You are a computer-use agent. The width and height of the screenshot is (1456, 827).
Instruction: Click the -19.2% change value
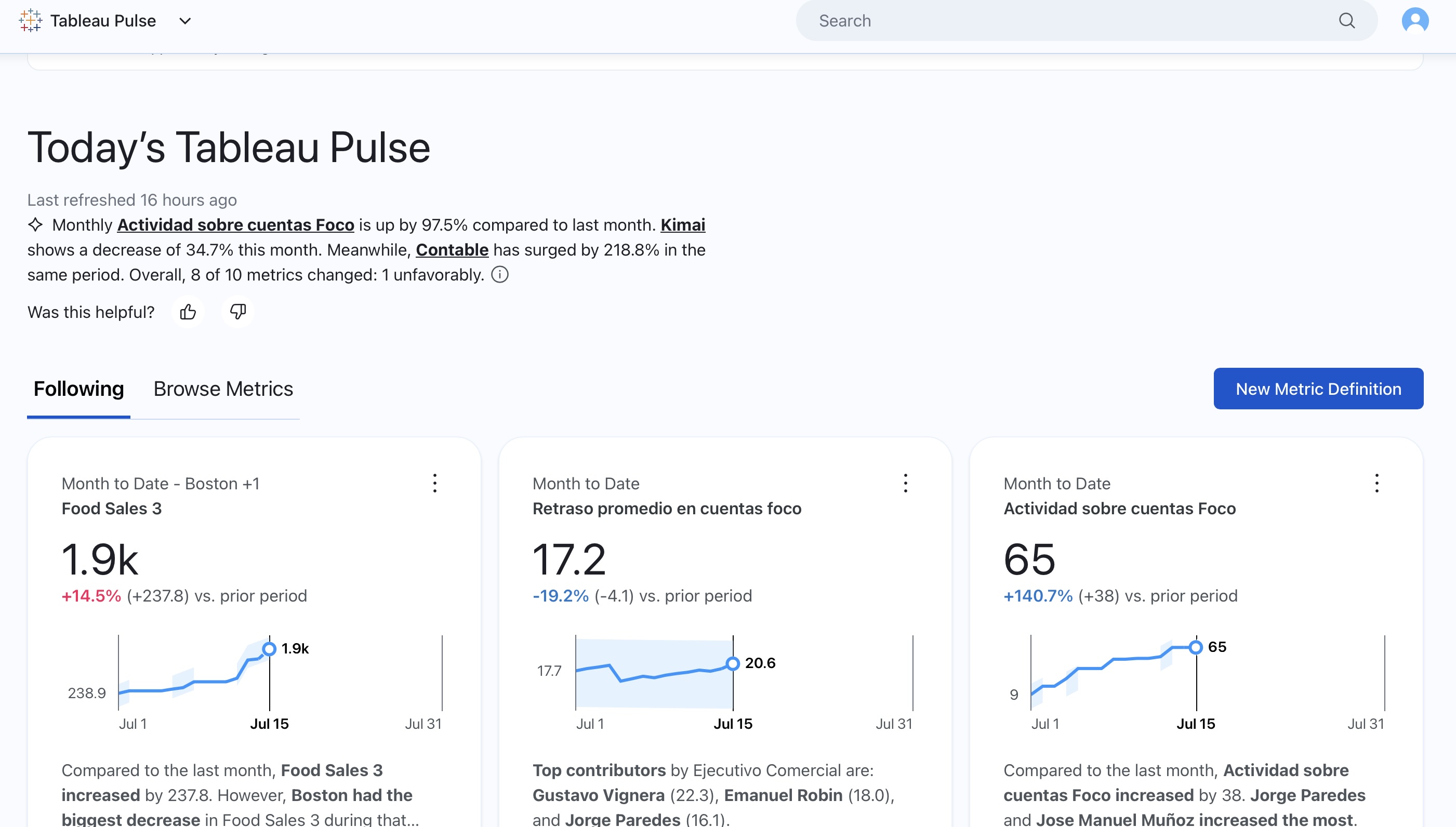(561, 596)
